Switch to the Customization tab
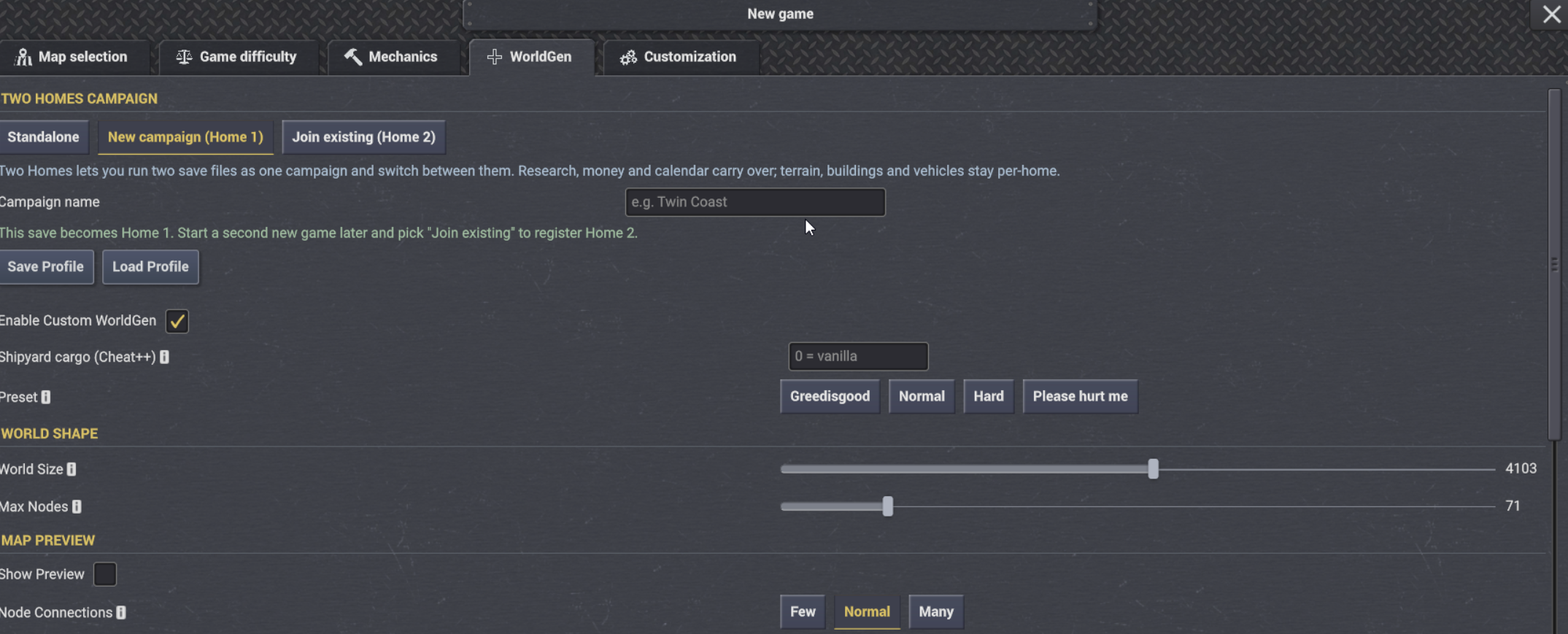 pyautogui.click(x=680, y=57)
